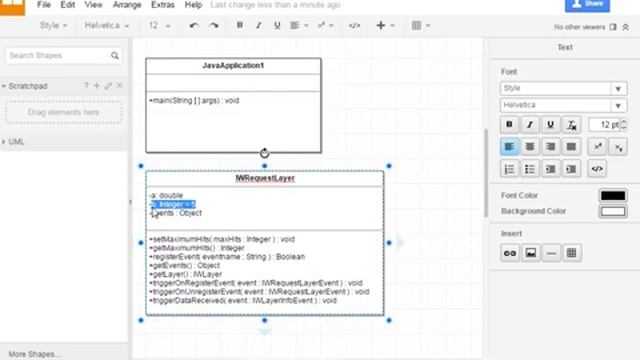
Task: Justify text in the Font panel
Action: pyautogui.click(x=571, y=147)
